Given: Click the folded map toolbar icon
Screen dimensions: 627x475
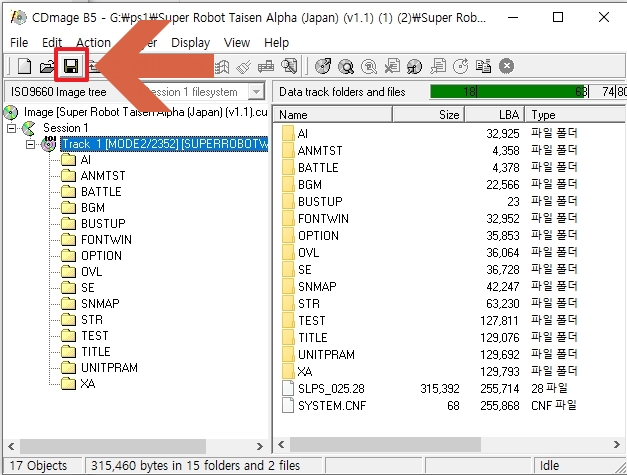Looking at the screenshot, I should tap(222, 66).
